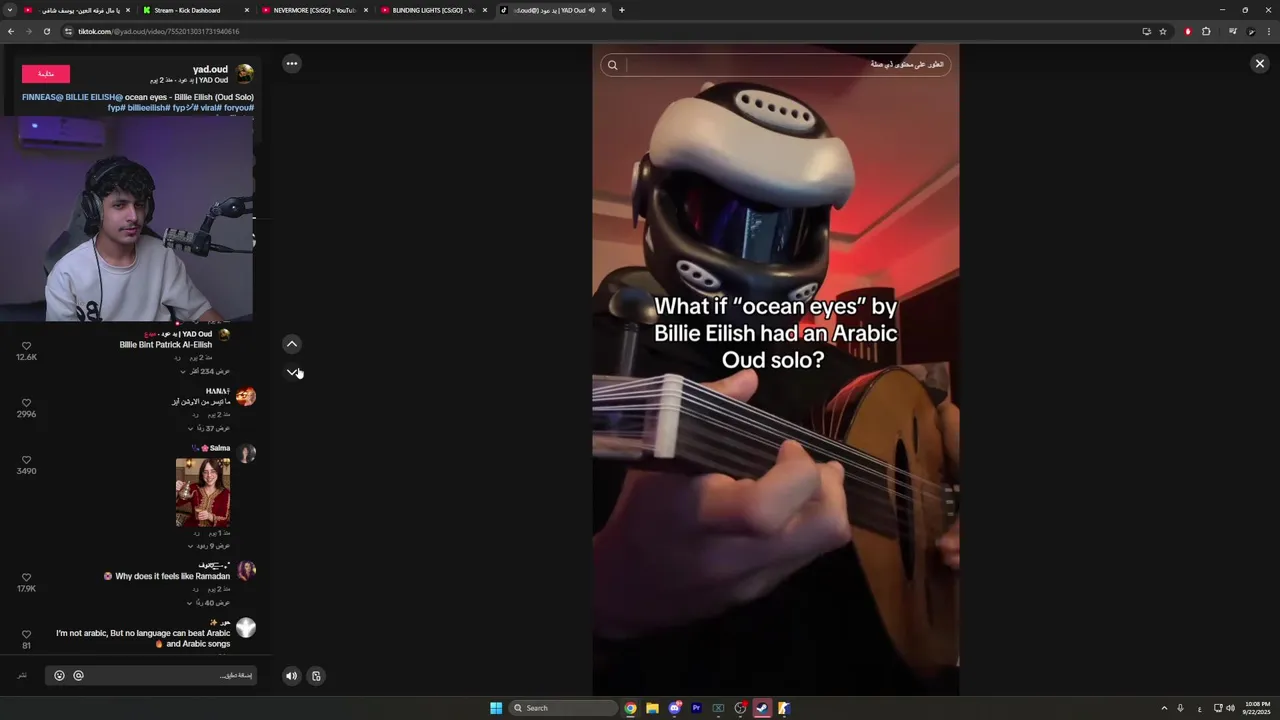Open the taskbar clock showing 10:08 PM

pos(1257,708)
